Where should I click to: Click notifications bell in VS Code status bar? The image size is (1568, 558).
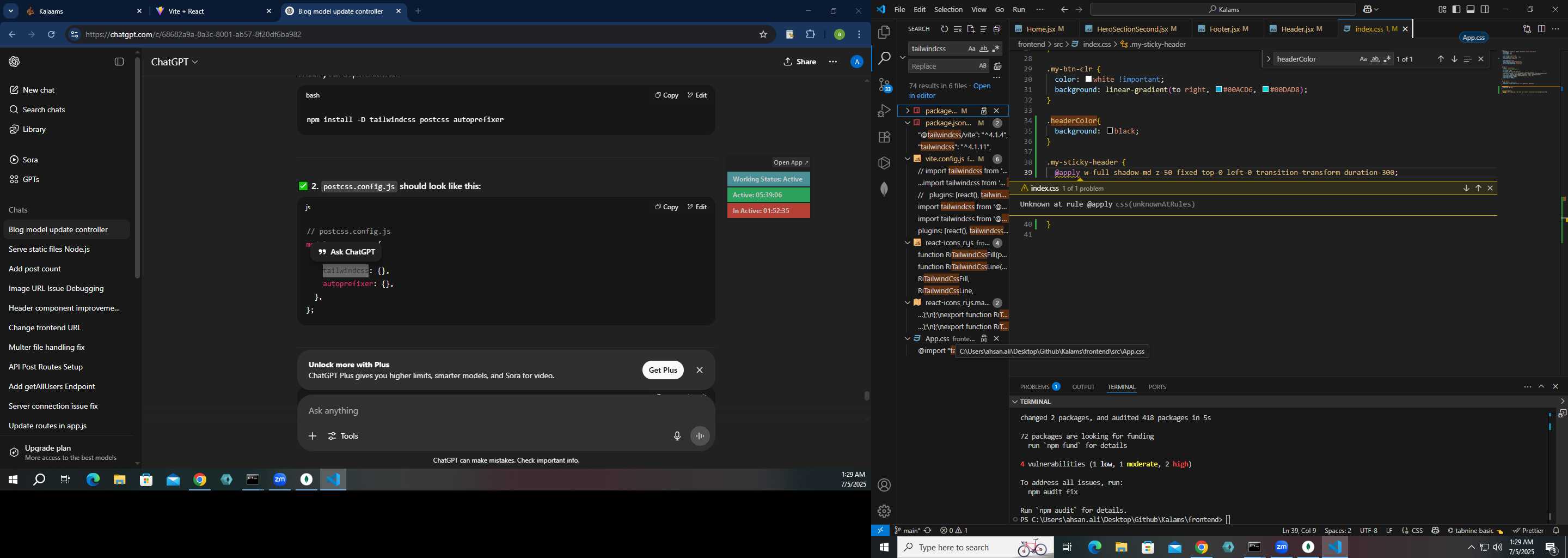pyautogui.click(x=1556, y=531)
